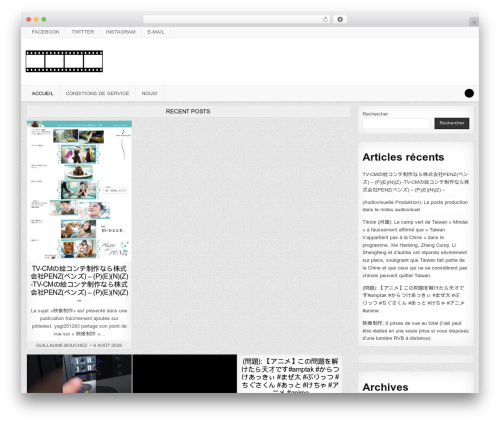Open the audio equipment post thumbnail
500x423 pixels.
point(79,374)
